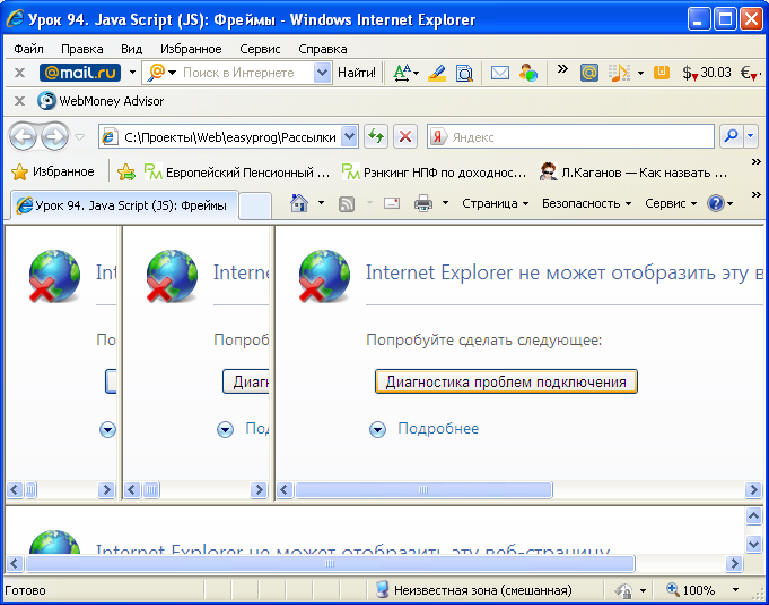The height and width of the screenshot is (605, 769).
Task: Click the 'Найти!' button
Action: 357,73
